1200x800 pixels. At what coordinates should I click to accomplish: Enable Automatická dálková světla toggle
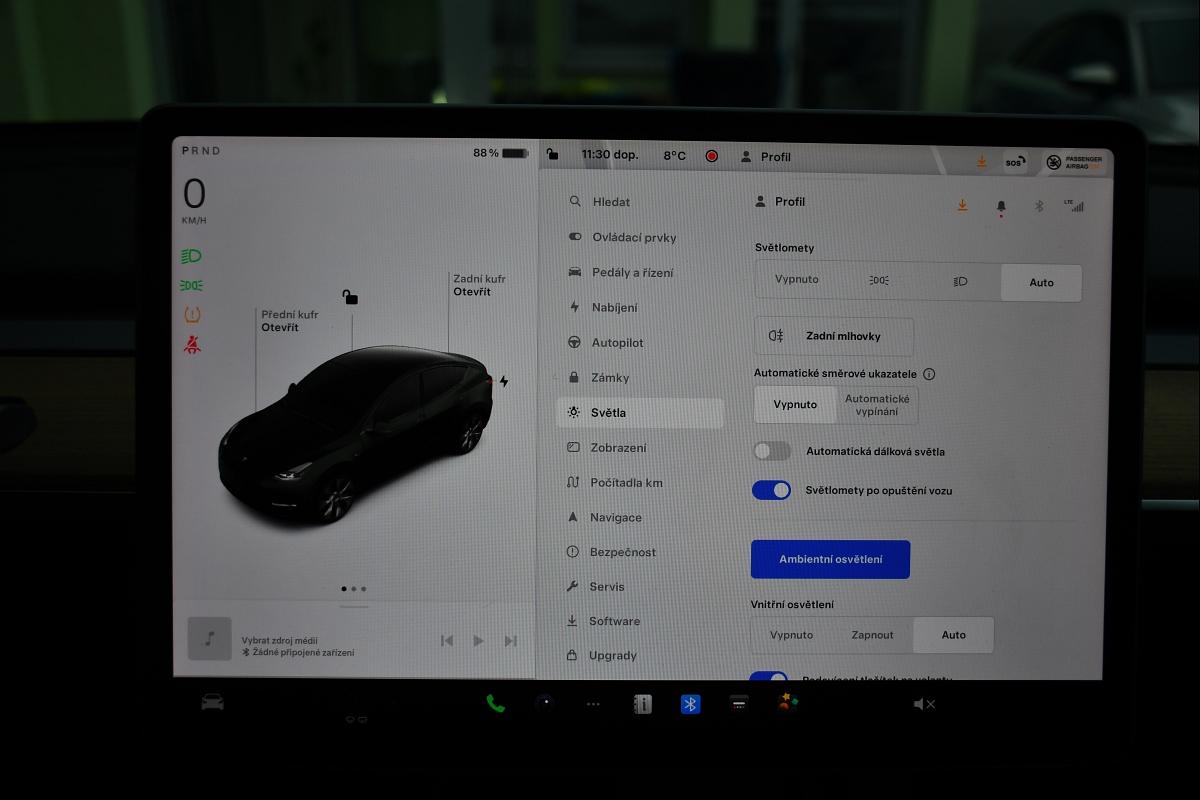pyautogui.click(x=772, y=451)
